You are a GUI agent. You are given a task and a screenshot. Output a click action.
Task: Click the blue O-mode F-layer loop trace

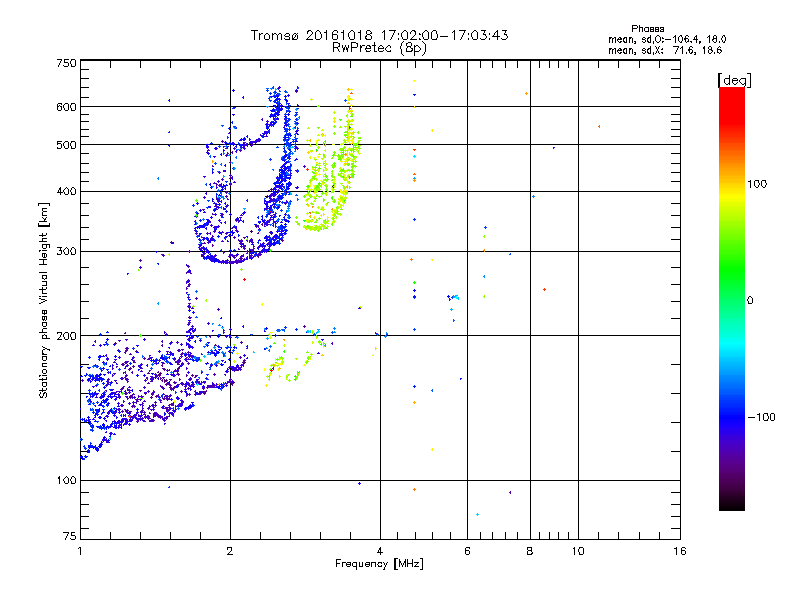(x=247, y=176)
